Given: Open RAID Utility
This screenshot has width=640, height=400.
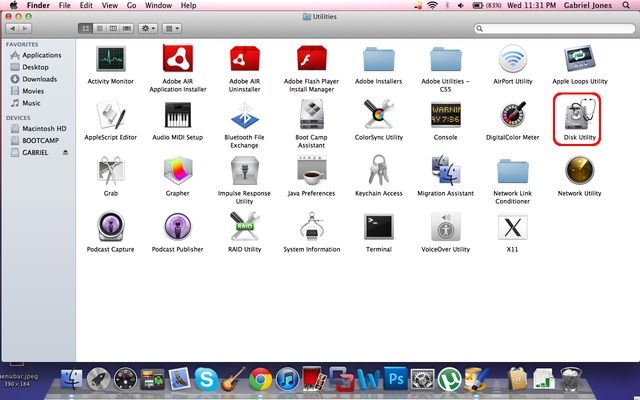Looking at the screenshot, I should click(244, 226).
